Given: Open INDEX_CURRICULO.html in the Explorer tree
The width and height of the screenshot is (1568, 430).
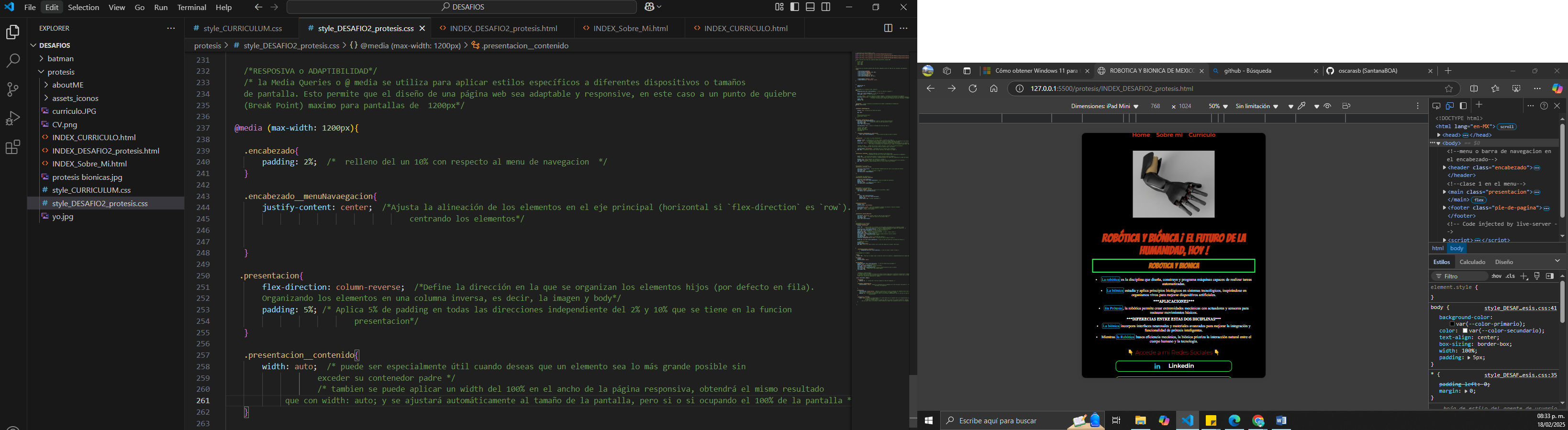Looking at the screenshot, I should pos(94,137).
